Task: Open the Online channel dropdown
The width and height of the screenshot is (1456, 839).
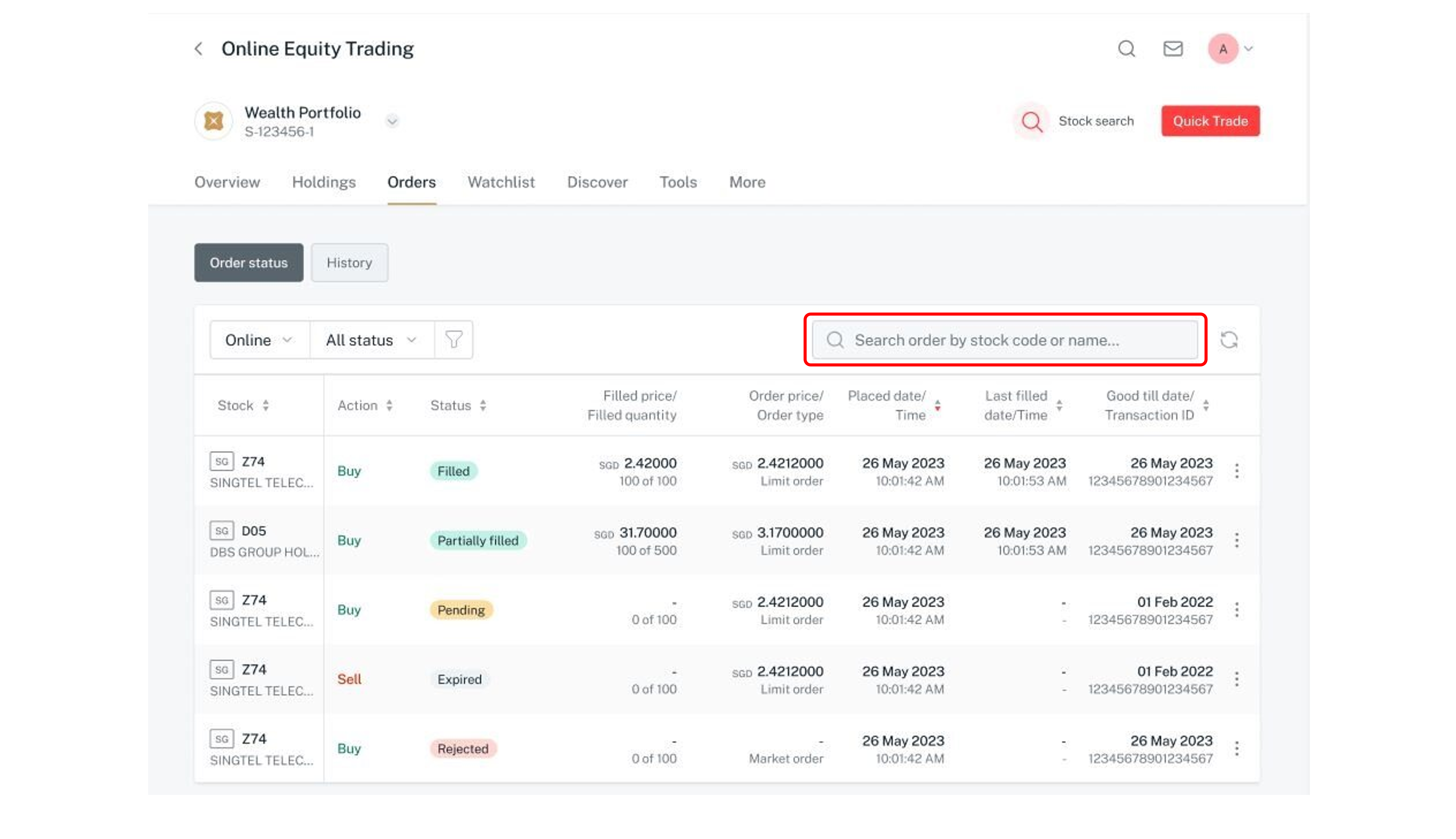Action: click(259, 340)
